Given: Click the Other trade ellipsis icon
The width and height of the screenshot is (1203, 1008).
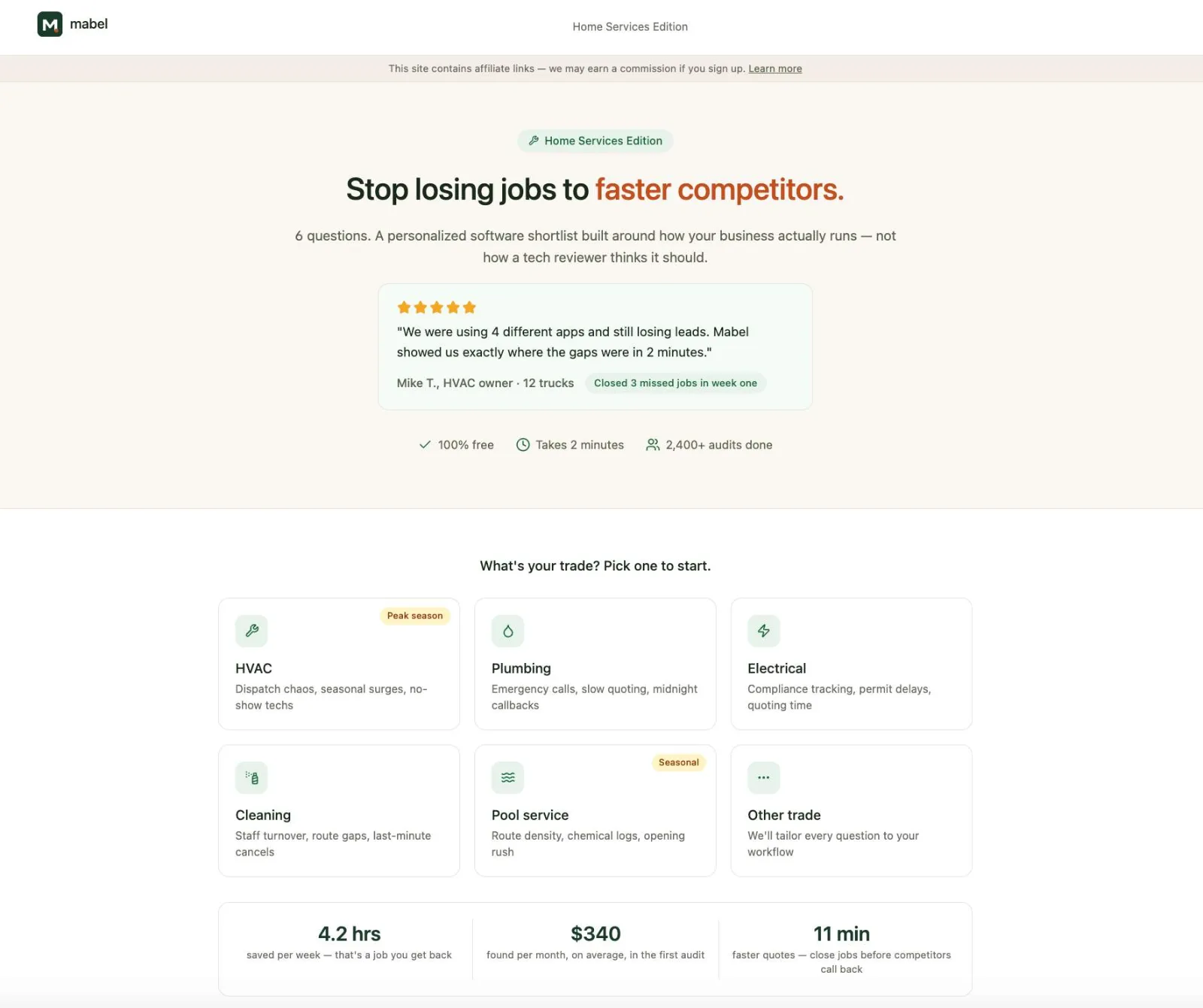Looking at the screenshot, I should pos(764,777).
